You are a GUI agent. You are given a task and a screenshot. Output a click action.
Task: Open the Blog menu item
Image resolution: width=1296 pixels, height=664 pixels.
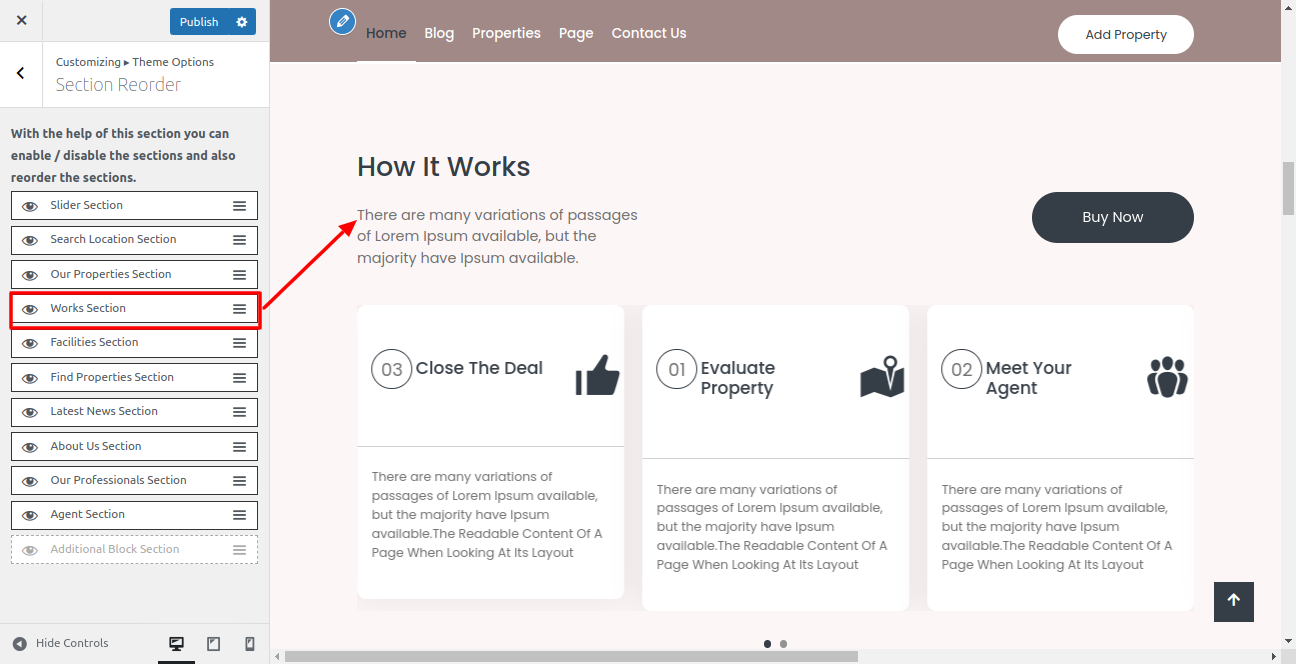(x=439, y=33)
